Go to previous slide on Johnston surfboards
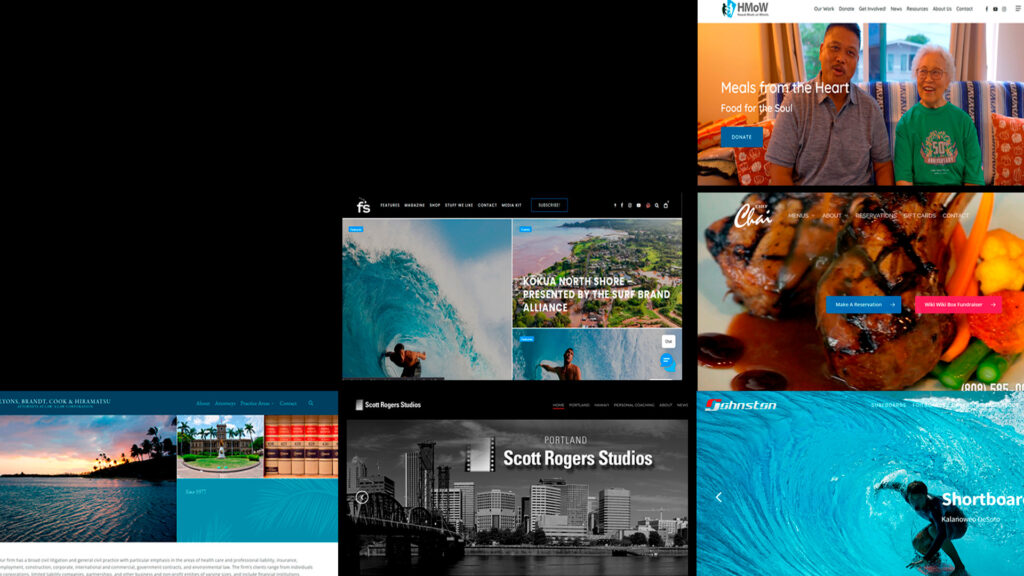 (x=718, y=497)
